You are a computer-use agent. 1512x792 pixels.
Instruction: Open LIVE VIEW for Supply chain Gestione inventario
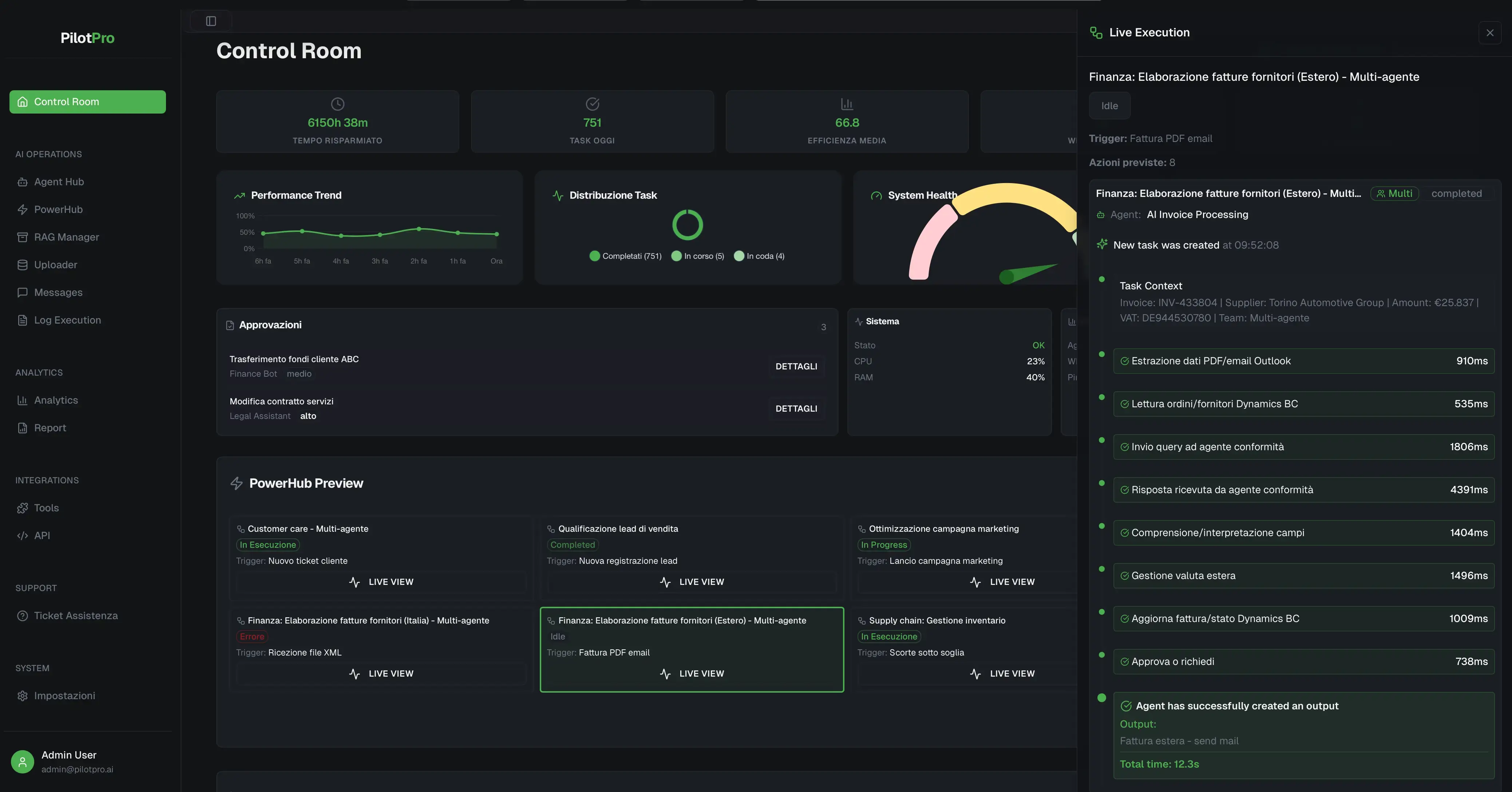tap(1002, 673)
